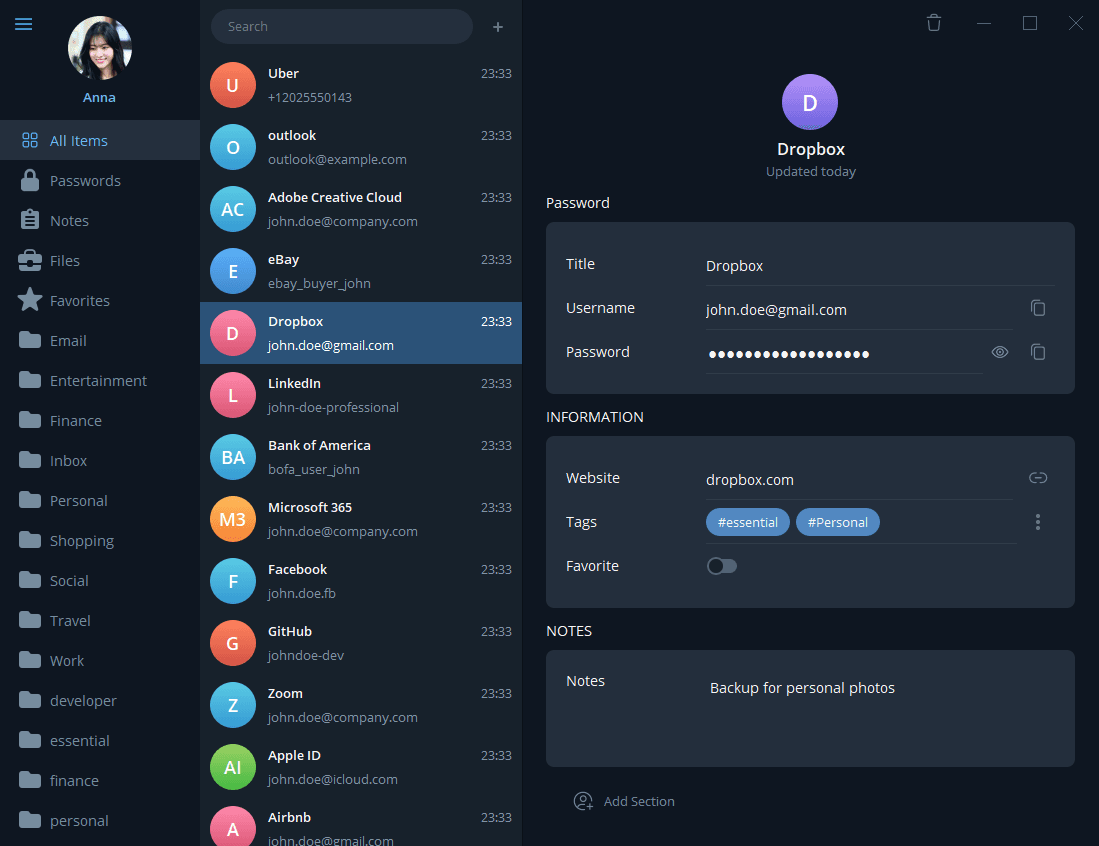
Task: Select the GitHub entry
Action: 361,643
